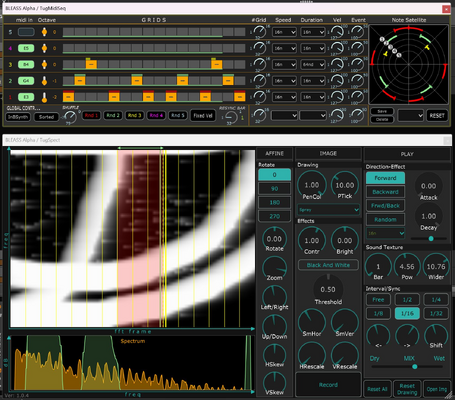Click the E5 midi in note box
Screen dimensions: 455x400
[26, 48]
